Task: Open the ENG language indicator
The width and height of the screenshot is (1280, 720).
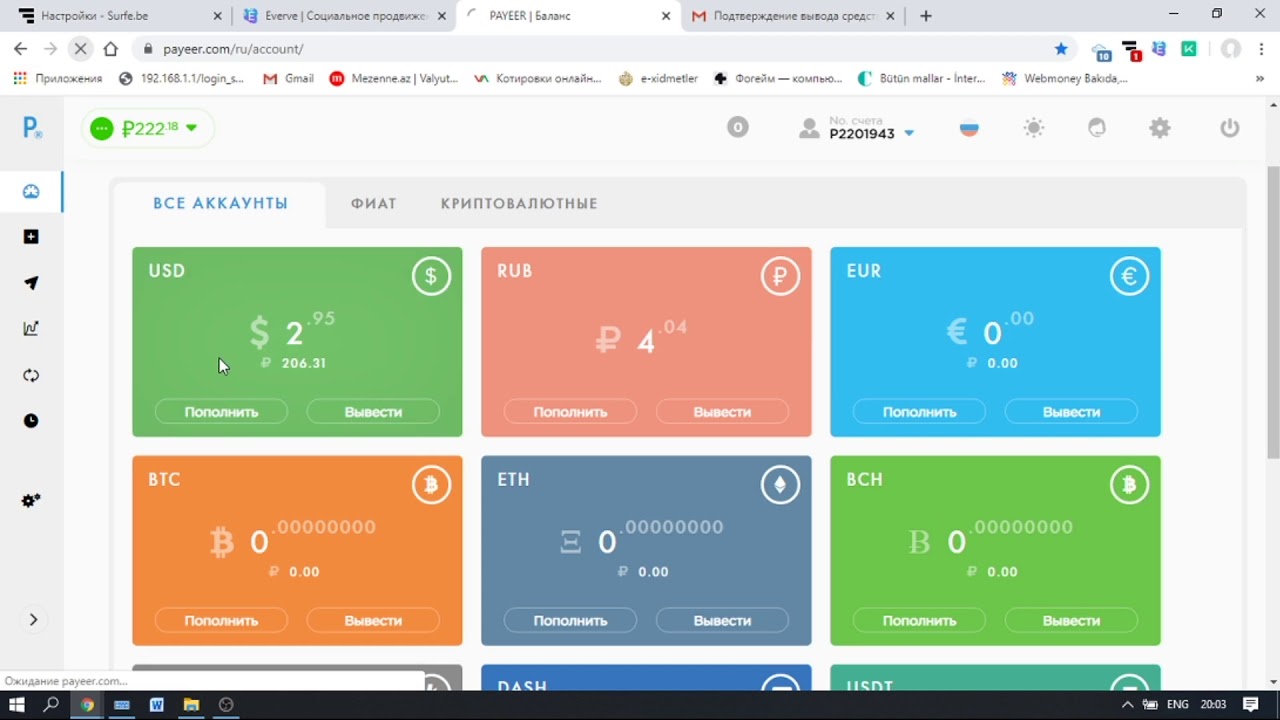Action: point(1178,705)
